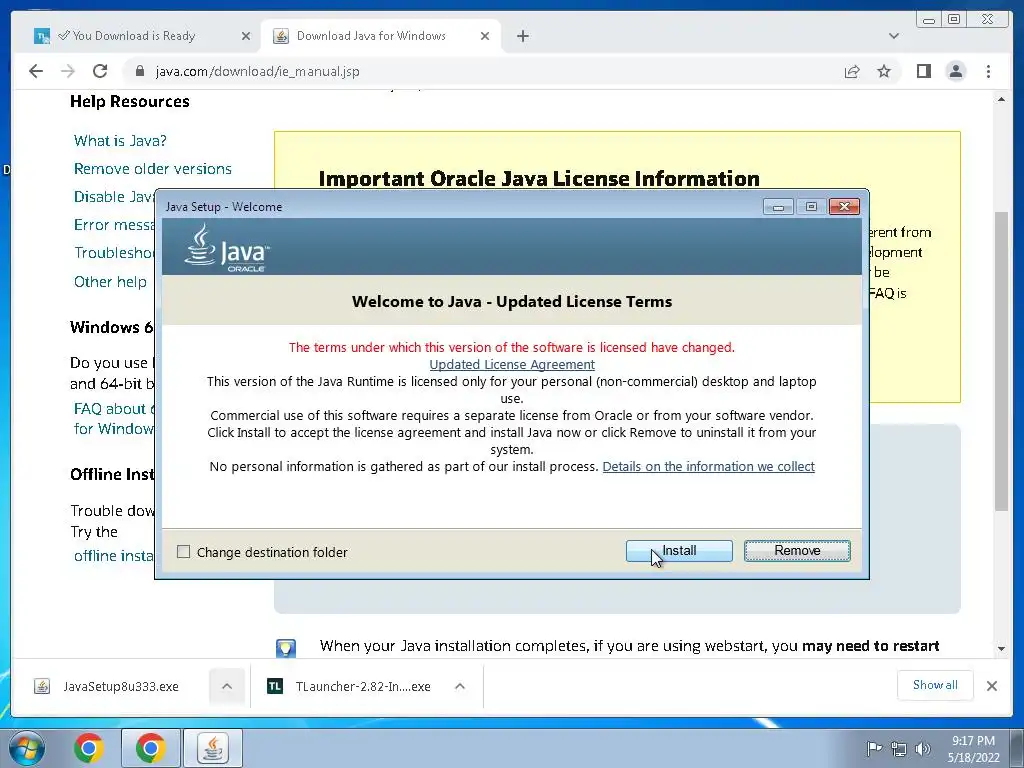Screen dimensions: 1024x768
Task: Click the padlock site info icon
Action: pyautogui.click(x=139, y=71)
